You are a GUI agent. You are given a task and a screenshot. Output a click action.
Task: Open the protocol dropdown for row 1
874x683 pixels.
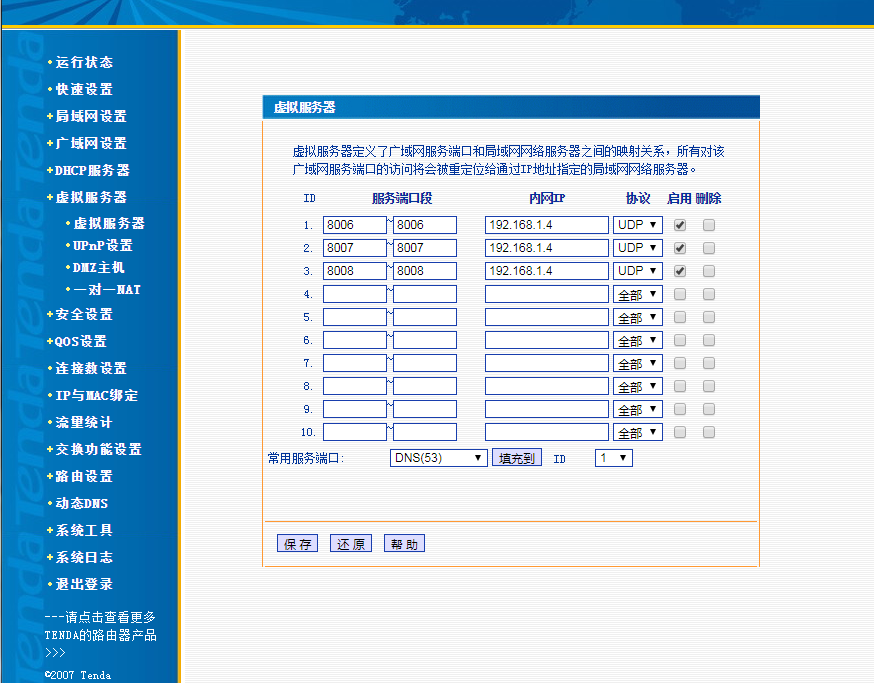[x=638, y=225]
